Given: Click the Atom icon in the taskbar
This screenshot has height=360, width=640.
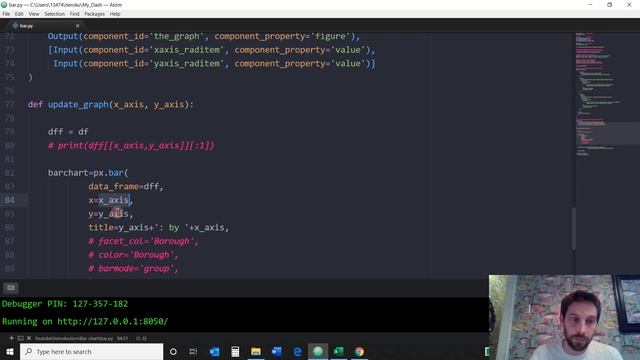Looking at the screenshot, I should [318, 351].
